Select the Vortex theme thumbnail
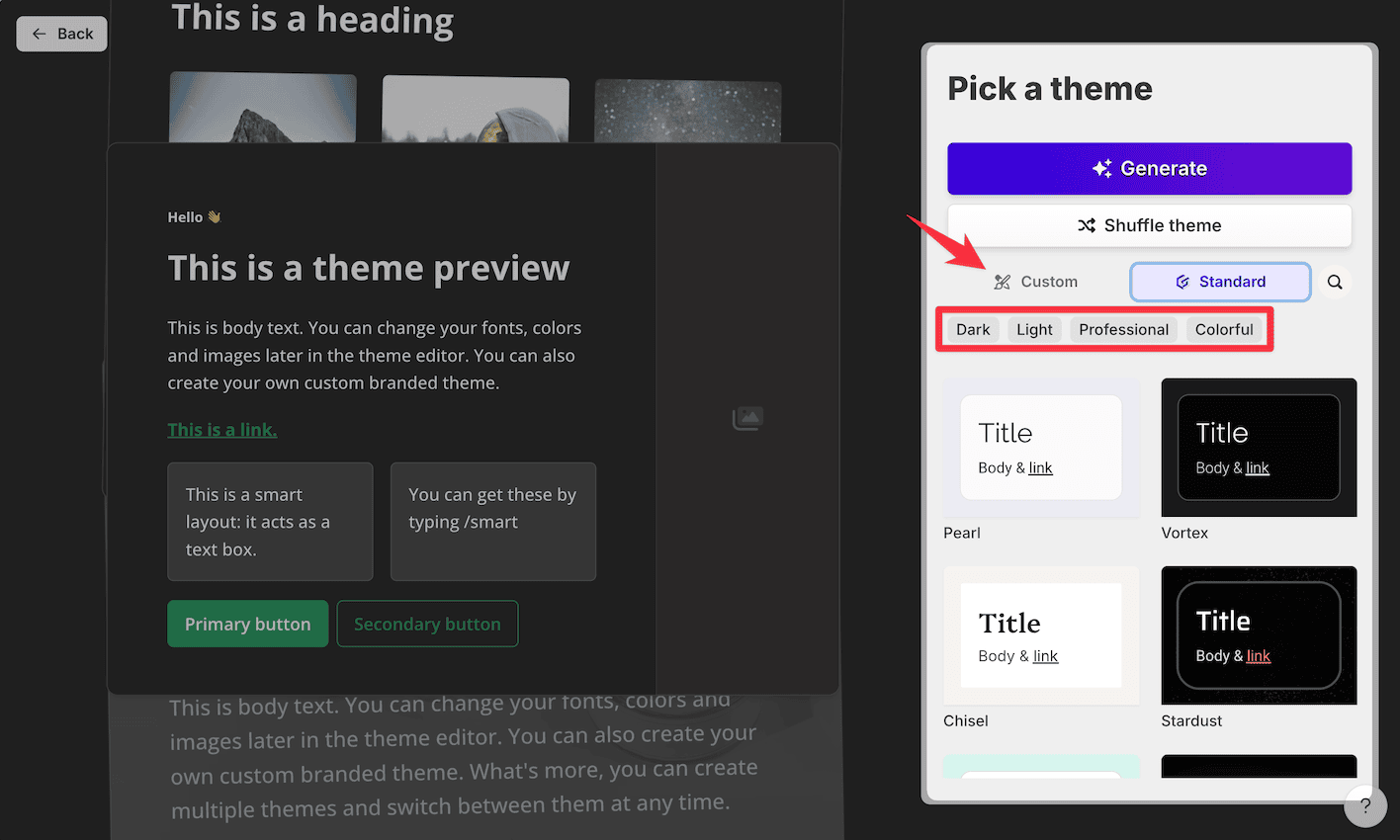 click(x=1259, y=448)
